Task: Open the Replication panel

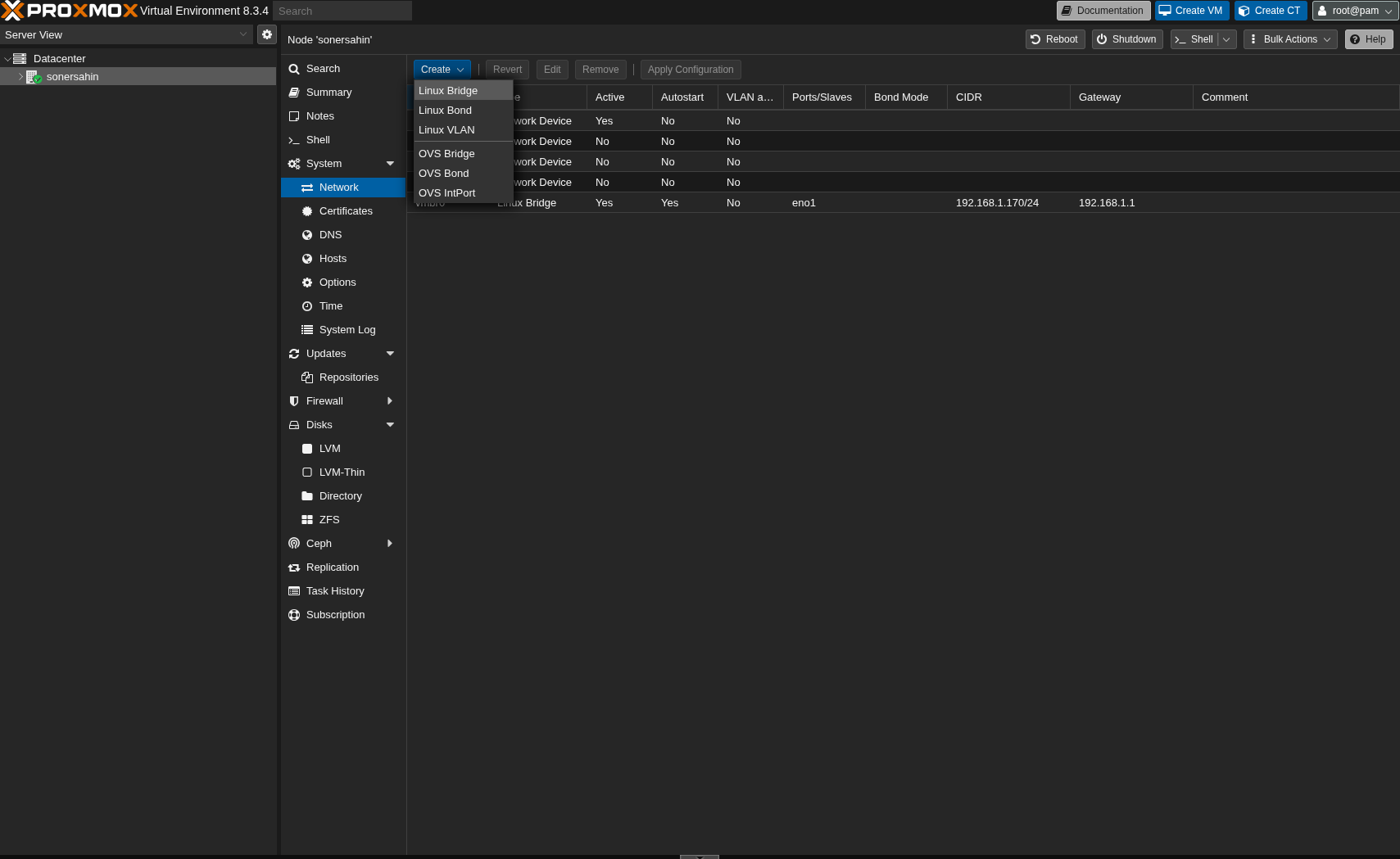Action: click(333, 567)
